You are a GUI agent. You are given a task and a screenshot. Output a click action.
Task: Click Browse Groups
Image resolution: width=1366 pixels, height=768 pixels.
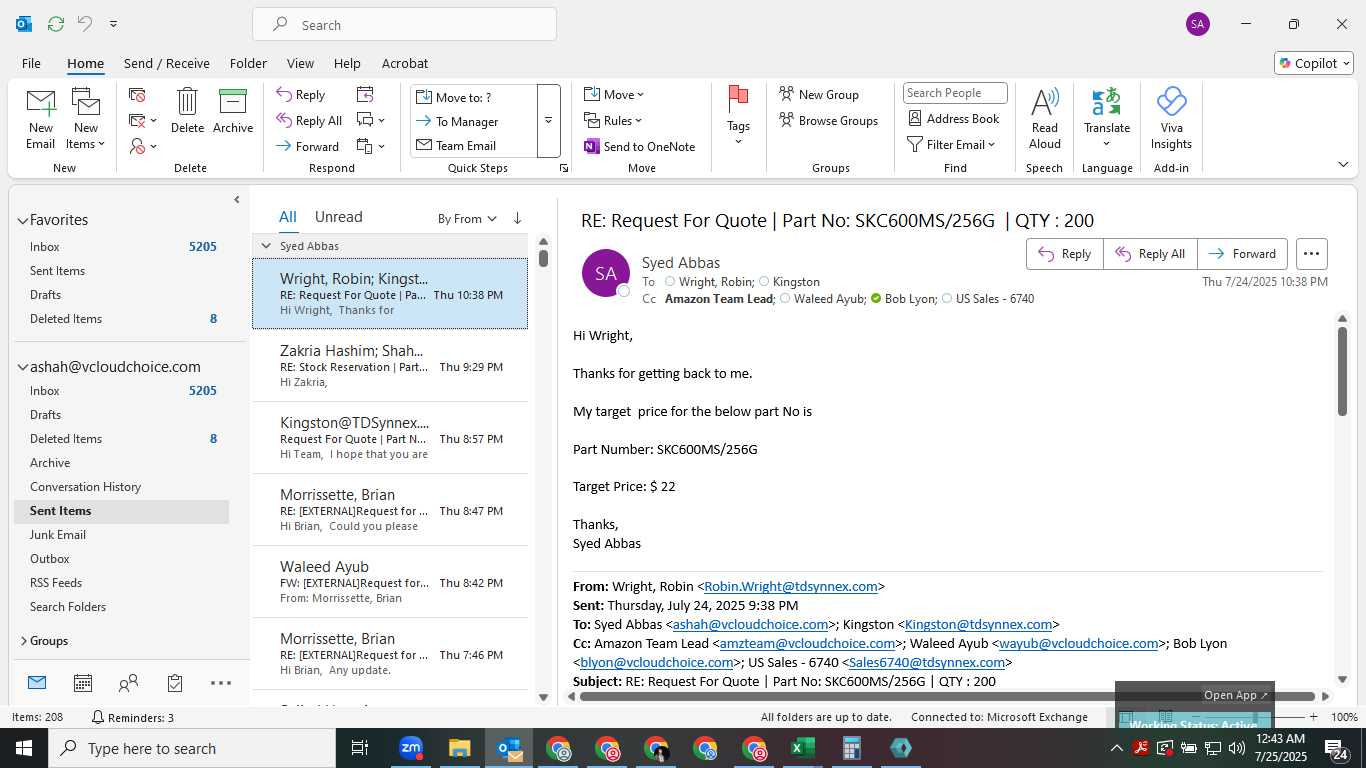pyautogui.click(x=828, y=120)
